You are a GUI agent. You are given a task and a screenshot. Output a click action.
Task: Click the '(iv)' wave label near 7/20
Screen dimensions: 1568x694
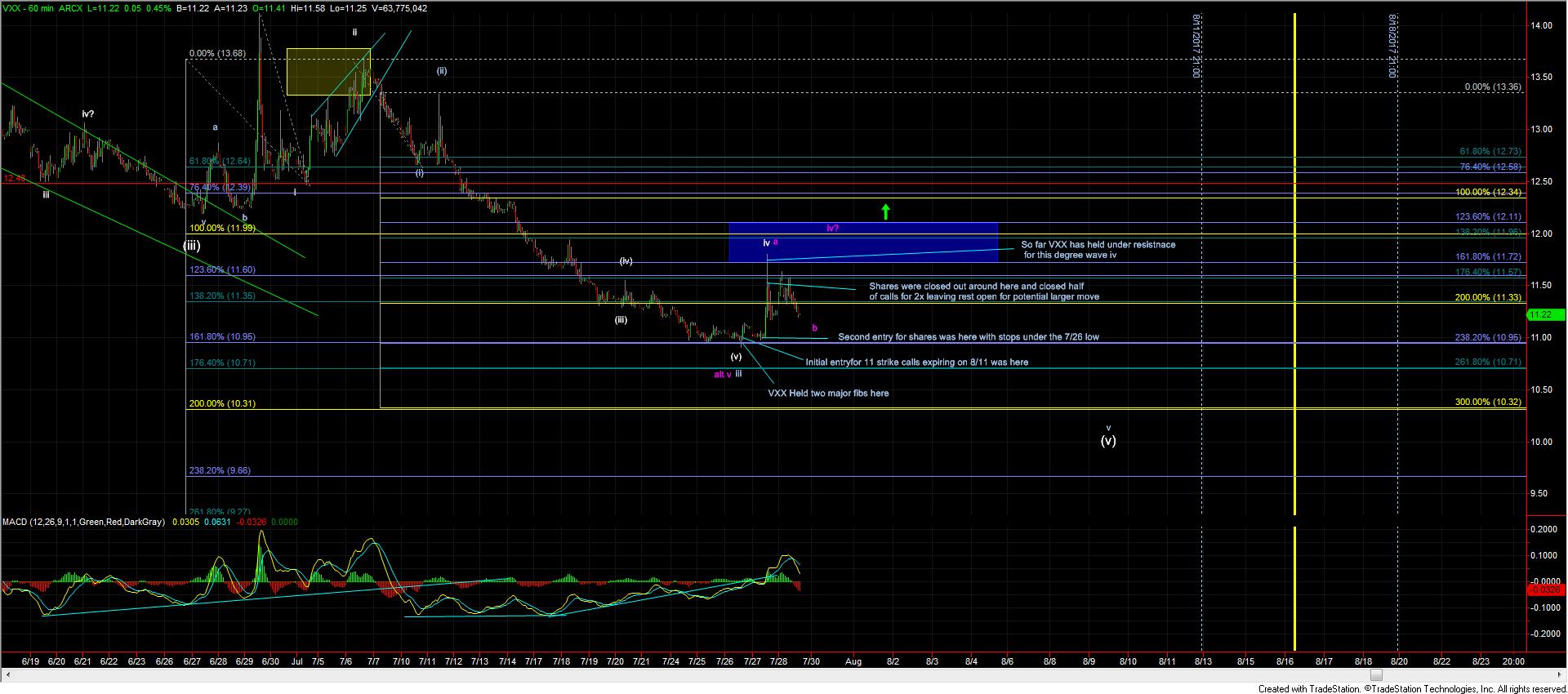click(x=626, y=261)
